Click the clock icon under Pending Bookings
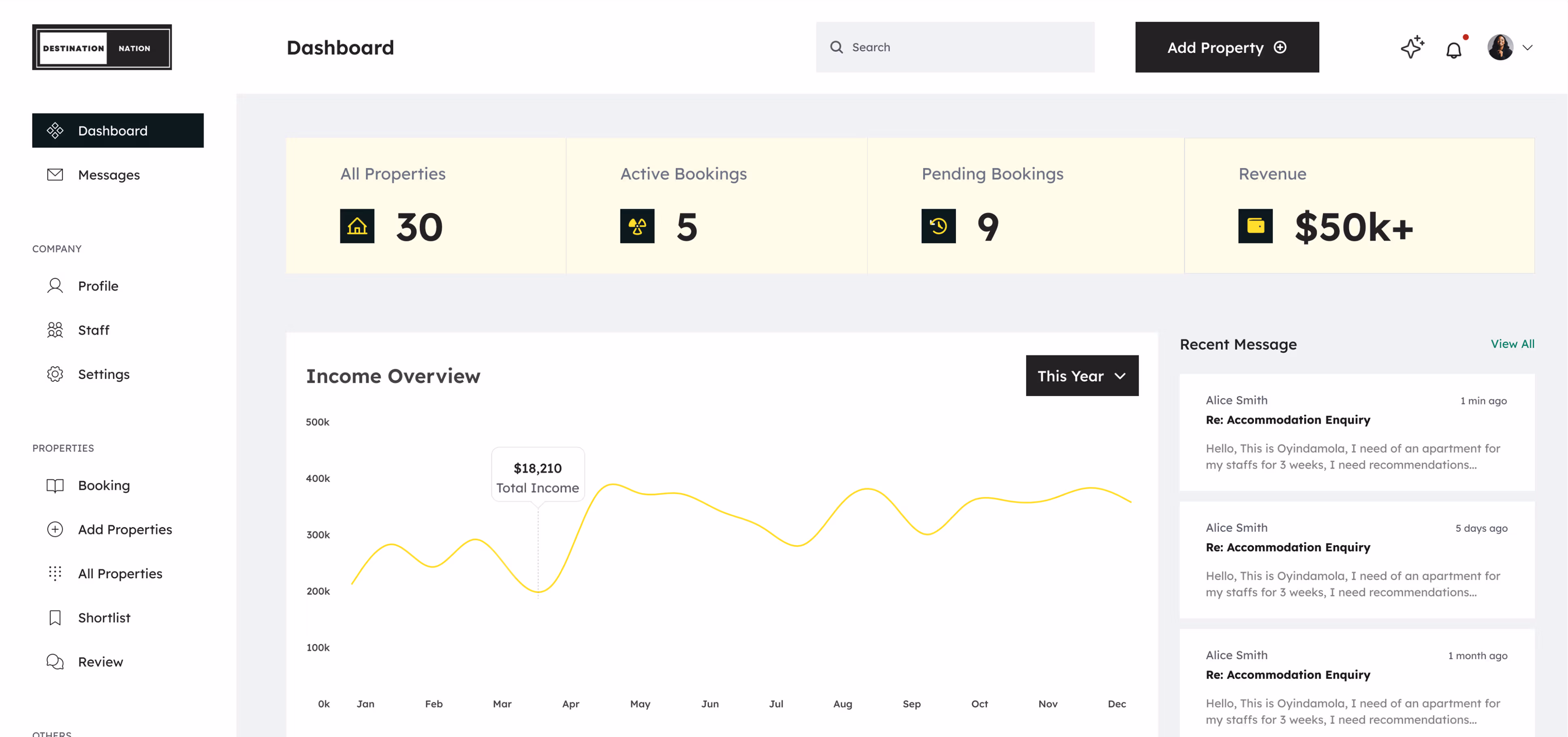This screenshot has width=1568, height=737. coord(938,226)
